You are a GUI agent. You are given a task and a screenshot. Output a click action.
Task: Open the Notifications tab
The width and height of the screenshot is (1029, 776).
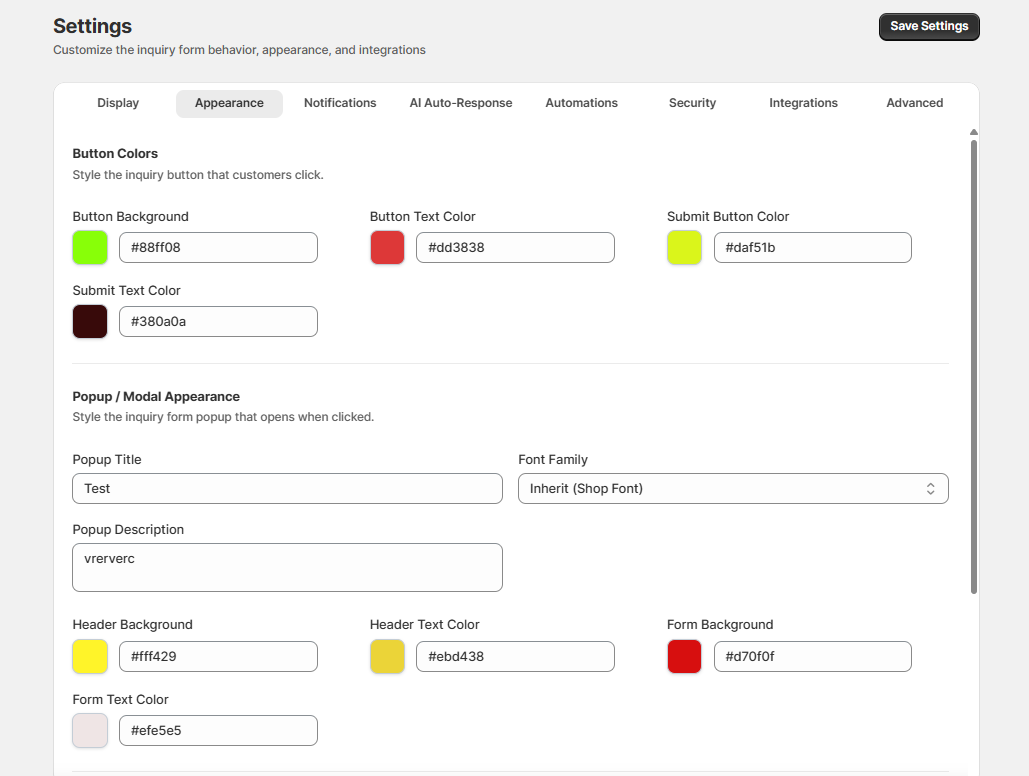(x=340, y=103)
